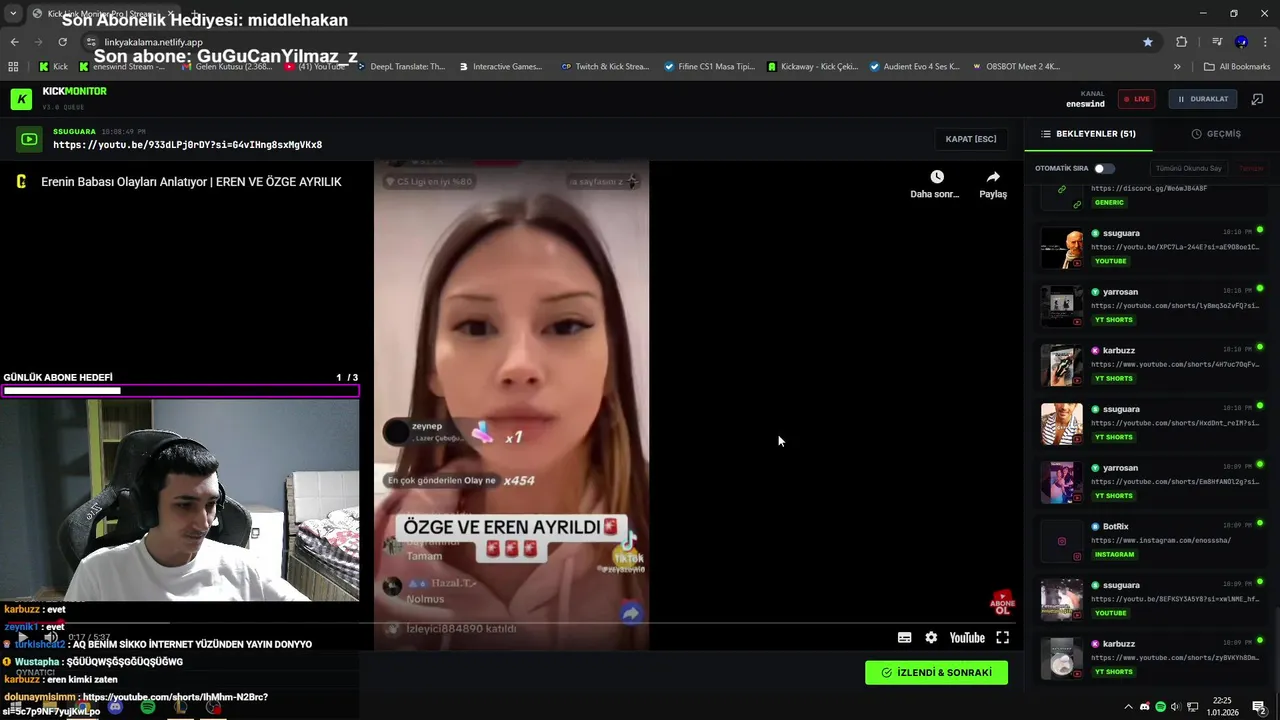Open video title Erenin Babası Olayları Anlatıyor

pyautogui.click(x=191, y=182)
